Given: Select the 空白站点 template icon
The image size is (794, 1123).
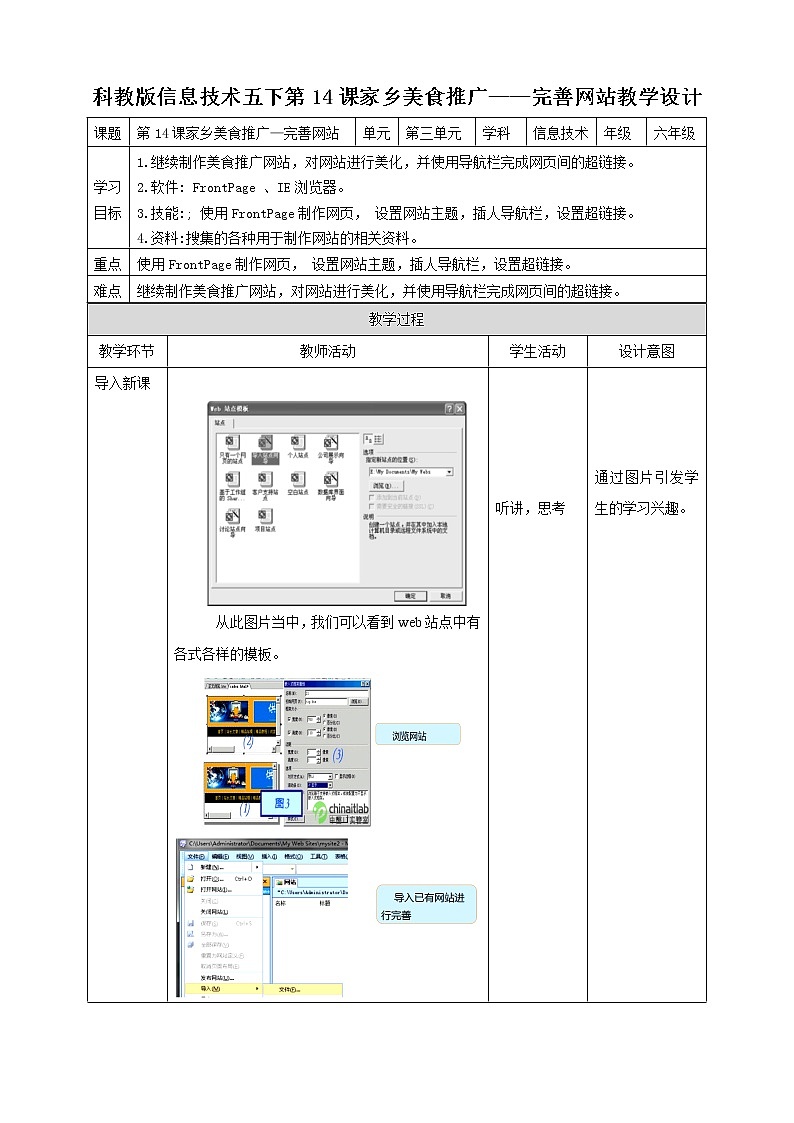Looking at the screenshot, I should pyautogui.click(x=298, y=483).
